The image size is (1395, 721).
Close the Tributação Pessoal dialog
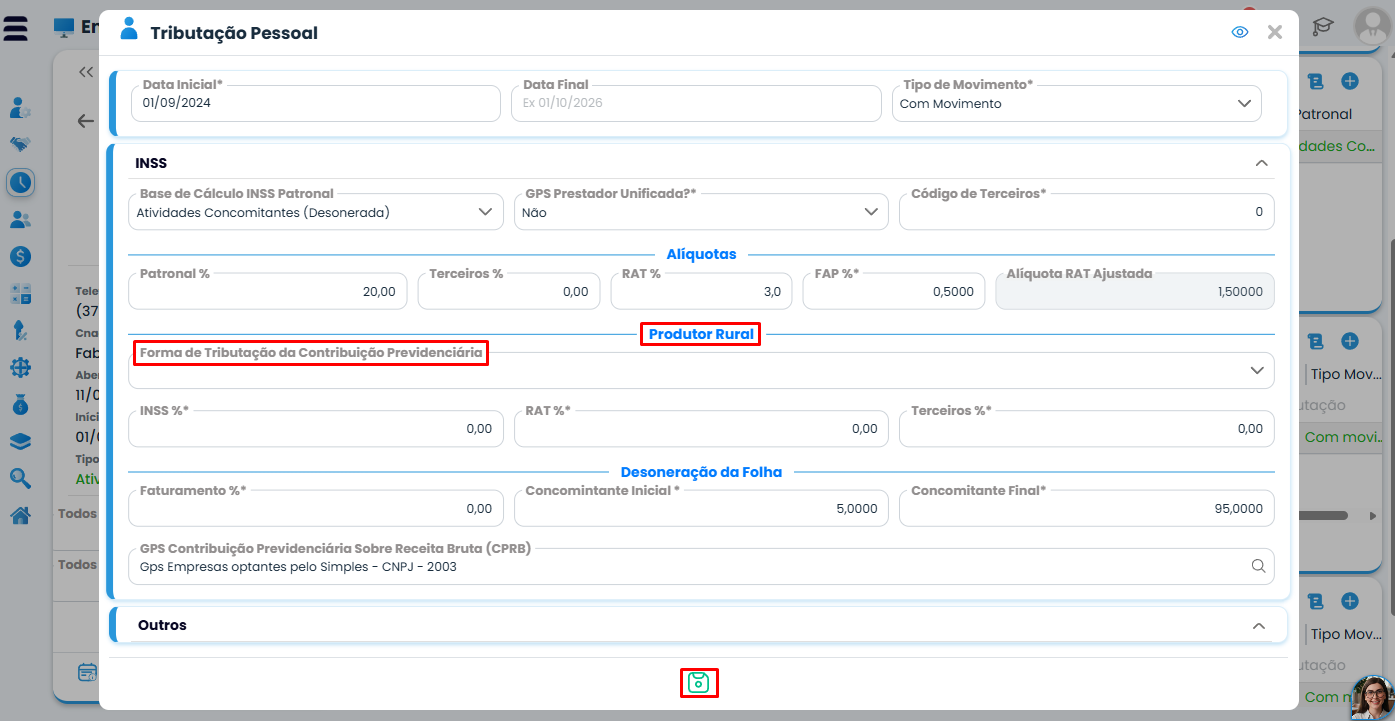coord(1275,32)
